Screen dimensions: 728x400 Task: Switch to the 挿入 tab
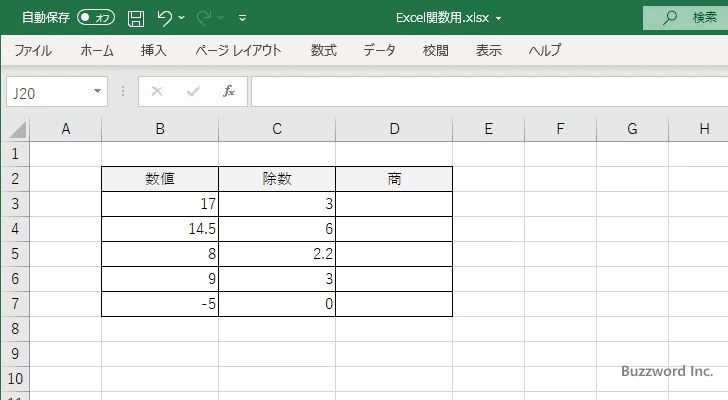tap(154, 50)
